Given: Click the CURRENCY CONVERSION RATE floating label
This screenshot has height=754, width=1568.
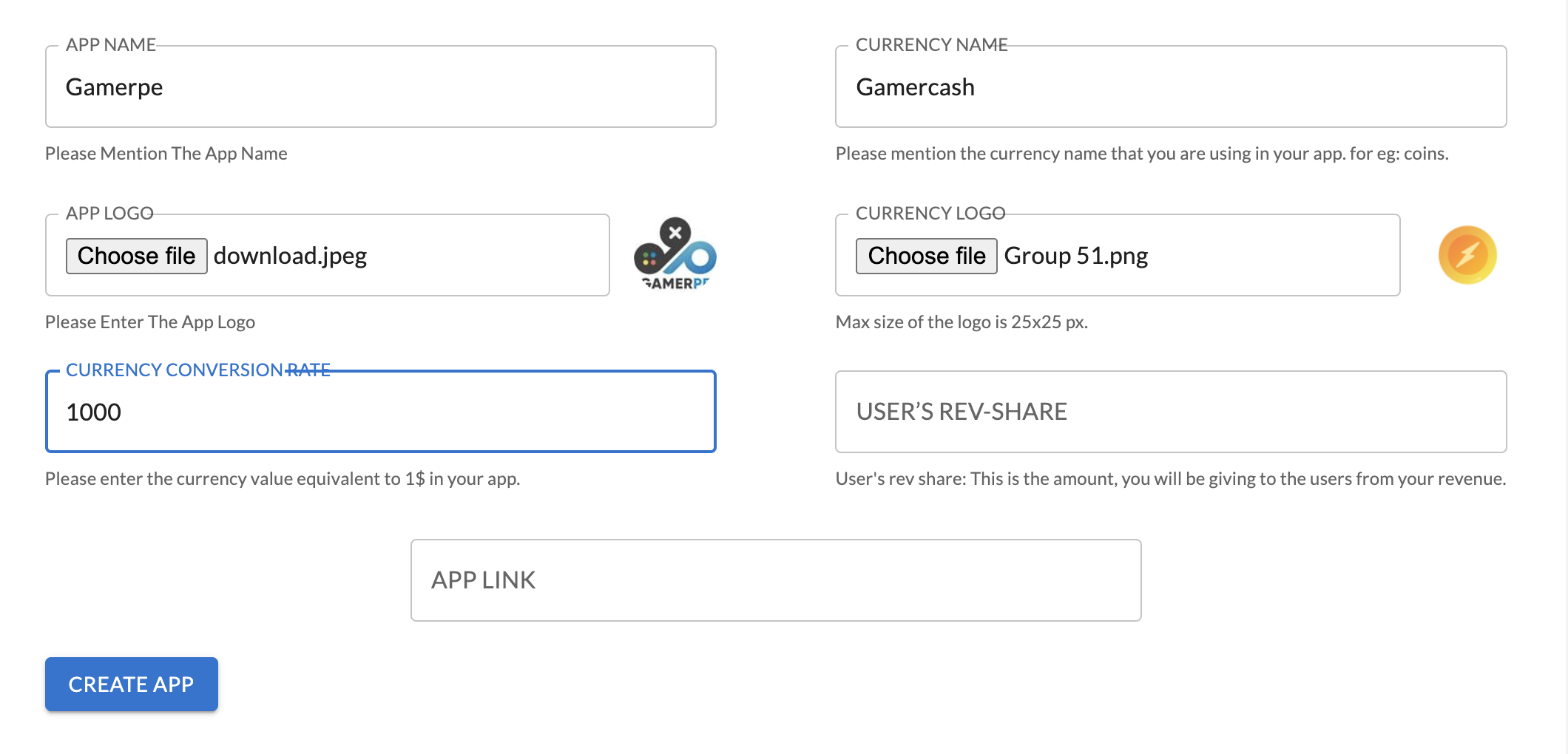Looking at the screenshot, I should click(x=197, y=370).
